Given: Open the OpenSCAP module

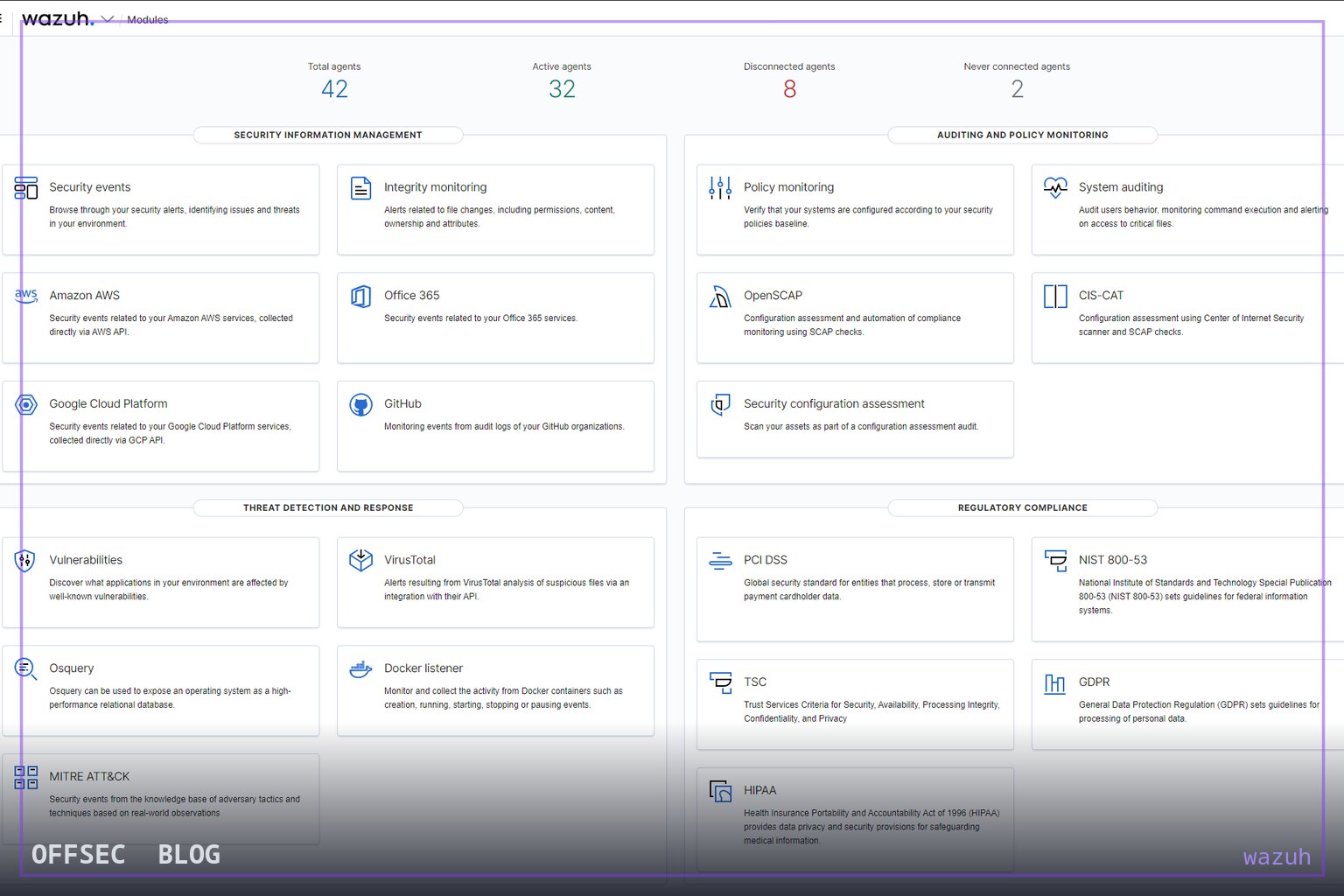Looking at the screenshot, I should (x=855, y=318).
